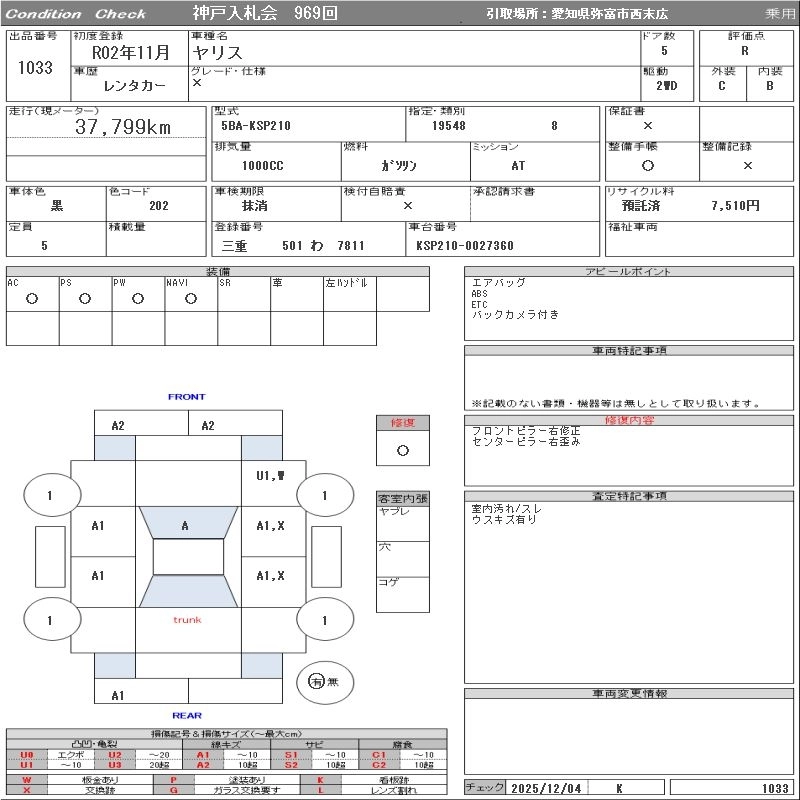
Task: Click the red W legend code cell
Action: 27,780
